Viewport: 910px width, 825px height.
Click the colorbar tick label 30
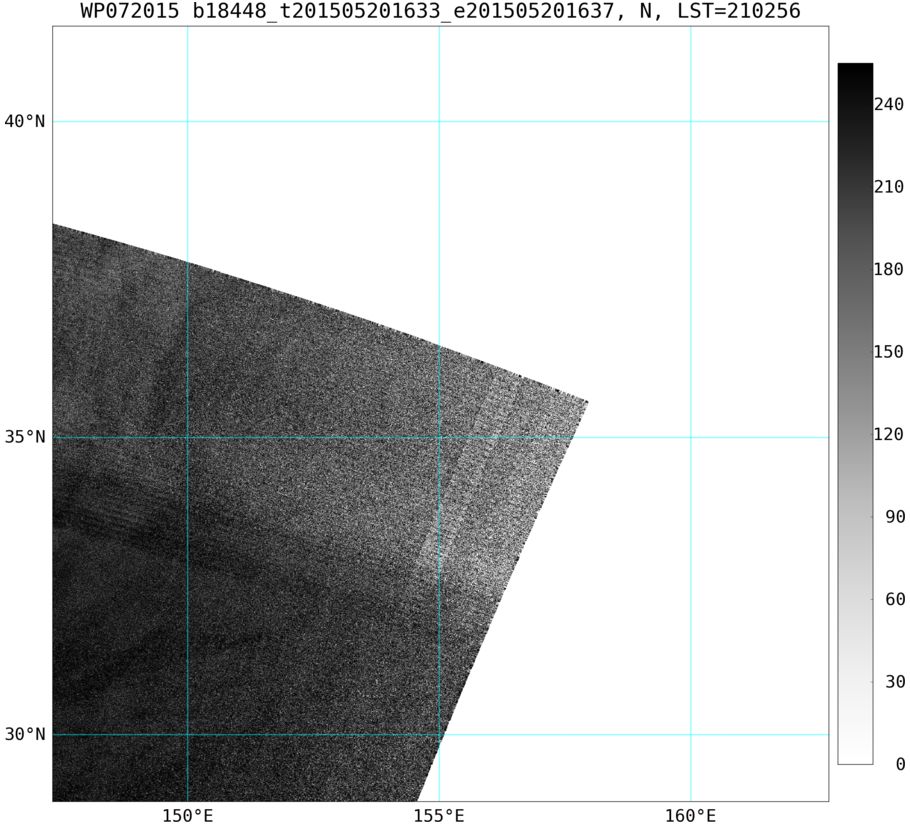(x=895, y=681)
